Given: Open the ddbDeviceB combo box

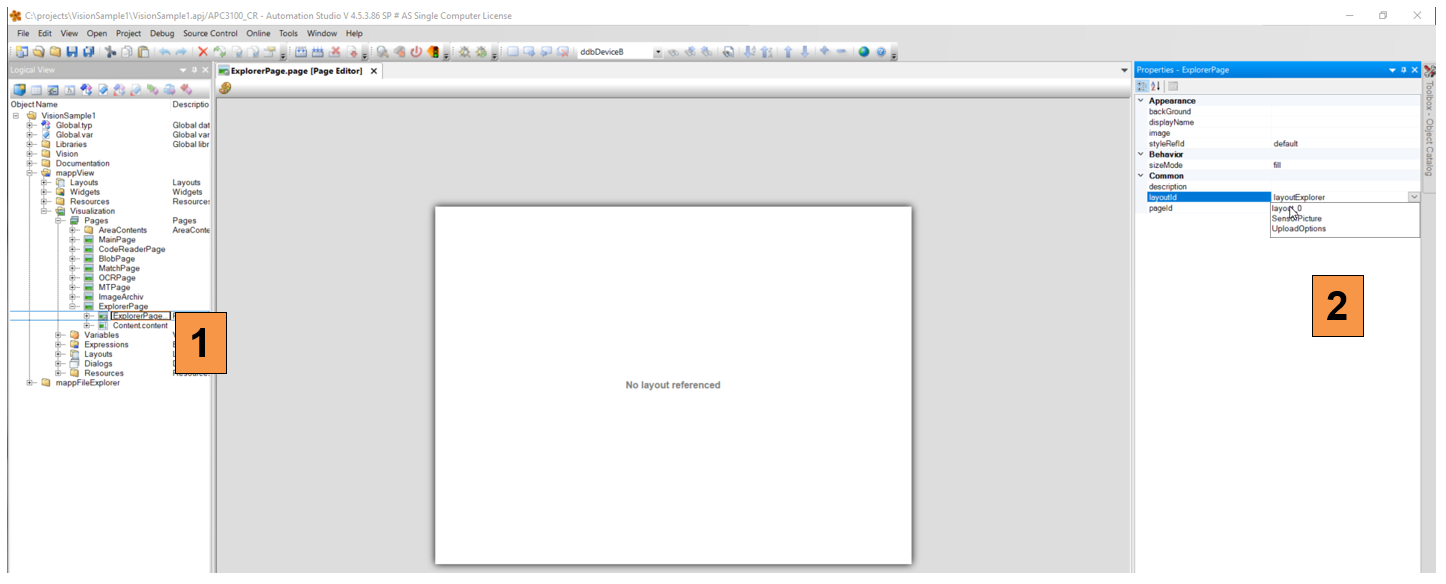Looking at the screenshot, I should pos(658,52).
